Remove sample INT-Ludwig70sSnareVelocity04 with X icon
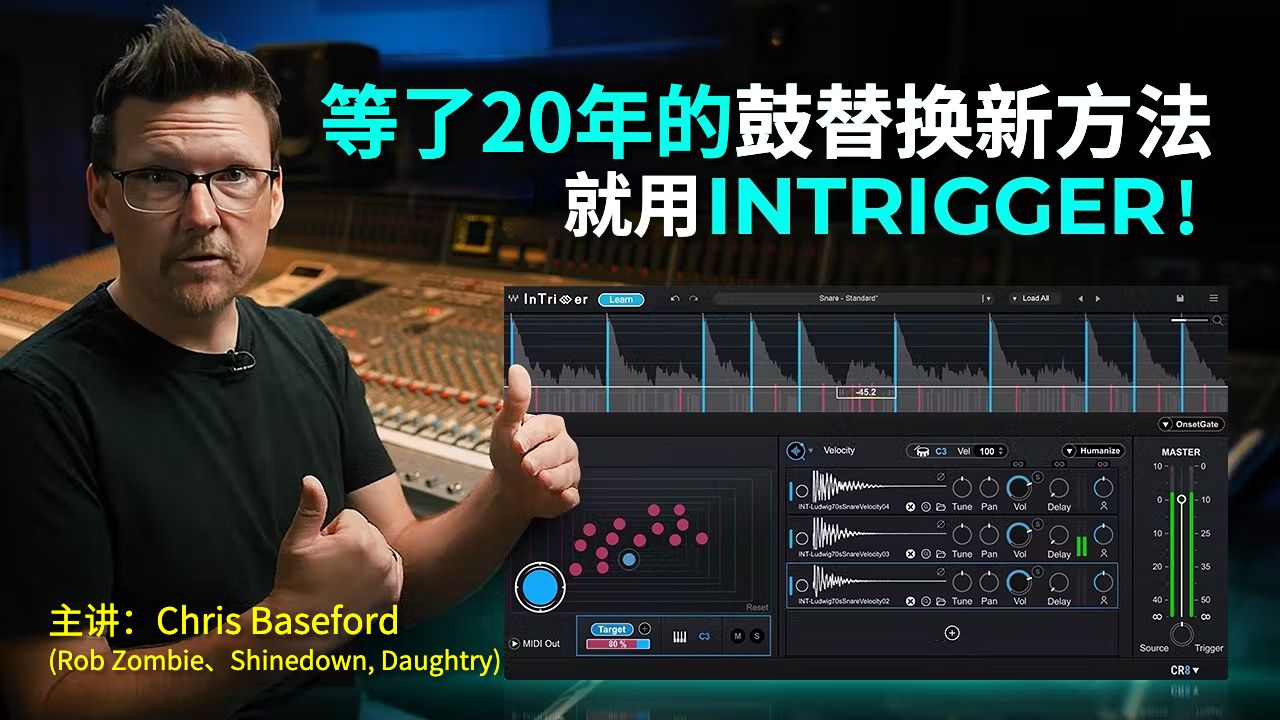Image resolution: width=1280 pixels, height=720 pixels. coord(910,507)
